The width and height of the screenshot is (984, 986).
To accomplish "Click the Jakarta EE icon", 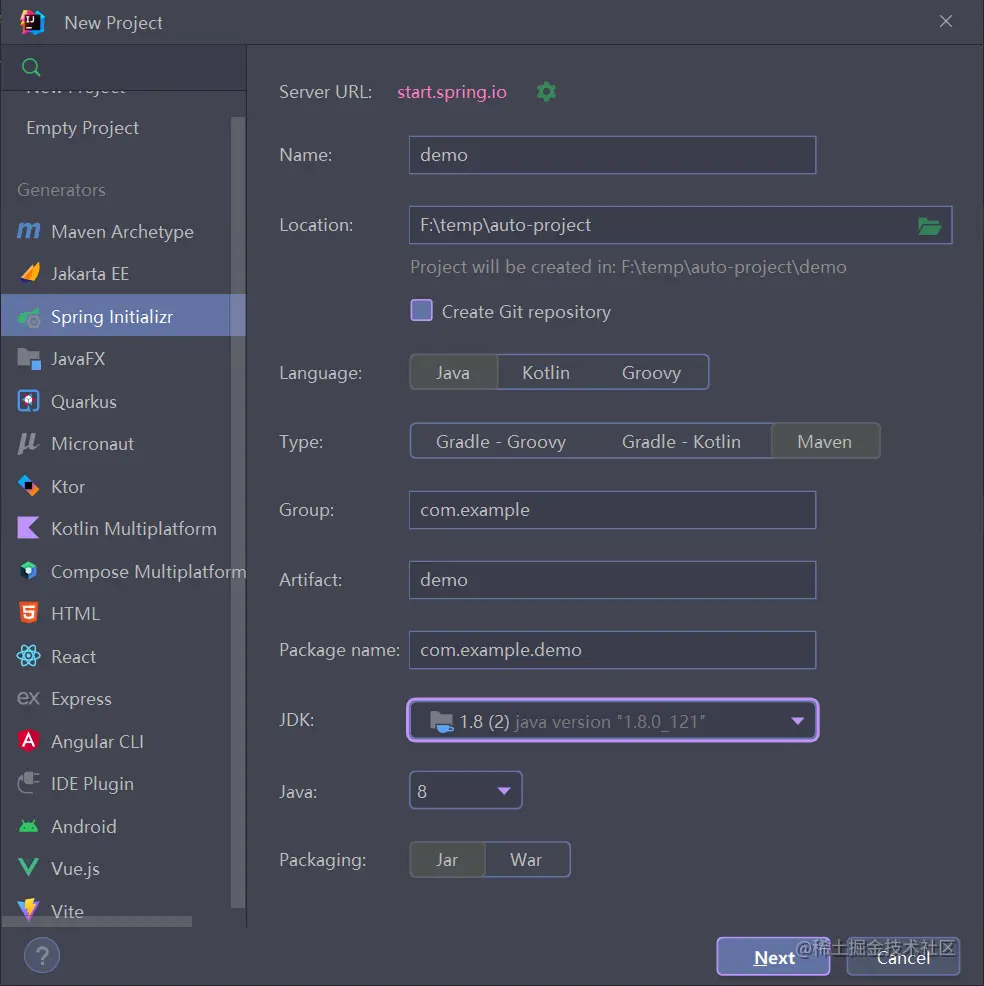I will pyautogui.click(x=29, y=274).
